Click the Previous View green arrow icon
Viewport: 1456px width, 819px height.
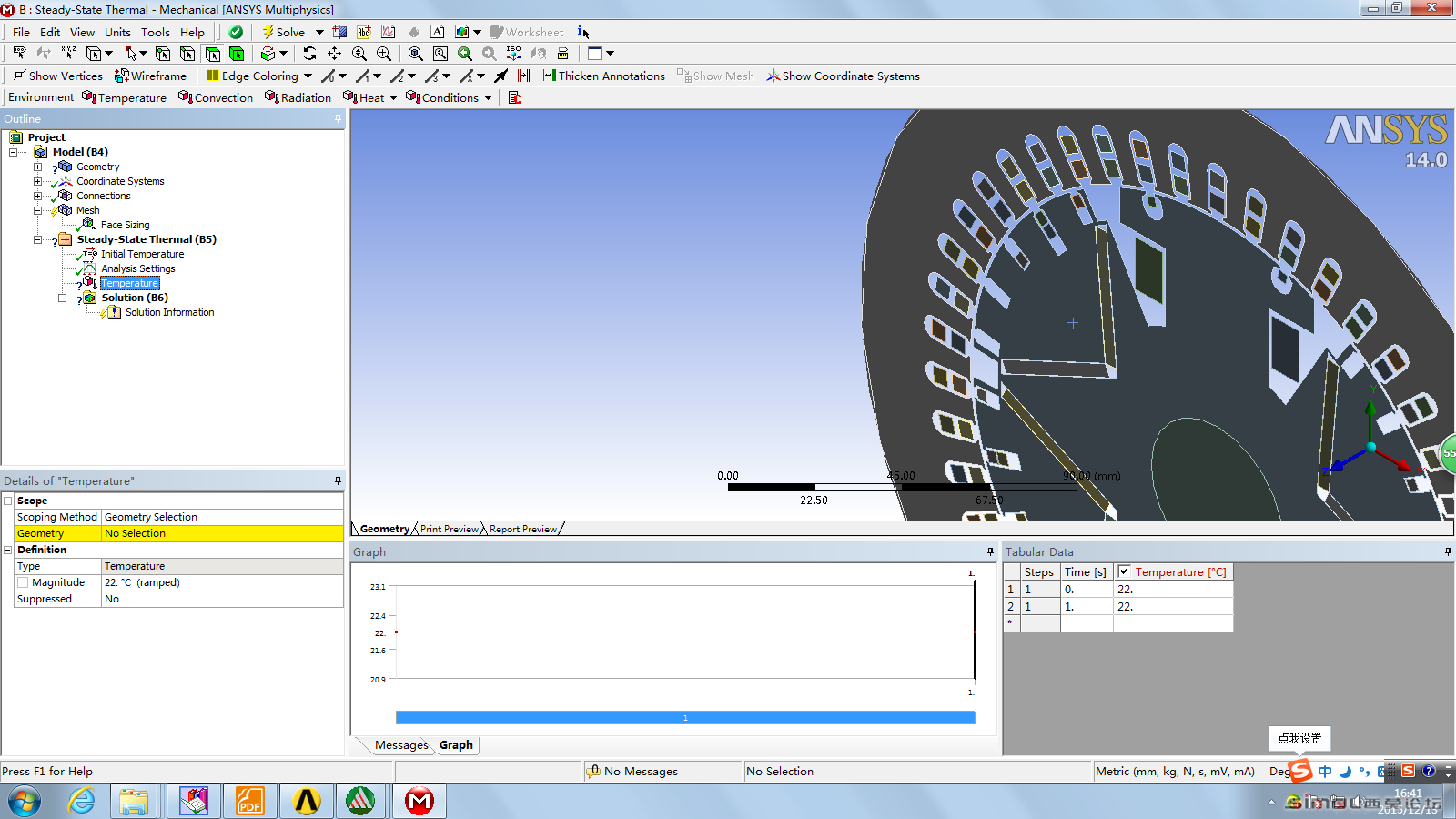pyautogui.click(x=465, y=54)
